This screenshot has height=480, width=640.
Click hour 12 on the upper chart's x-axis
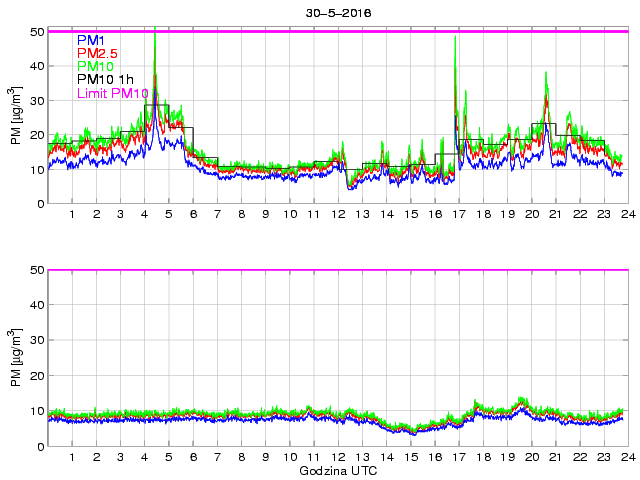pyautogui.click(x=338, y=214)
